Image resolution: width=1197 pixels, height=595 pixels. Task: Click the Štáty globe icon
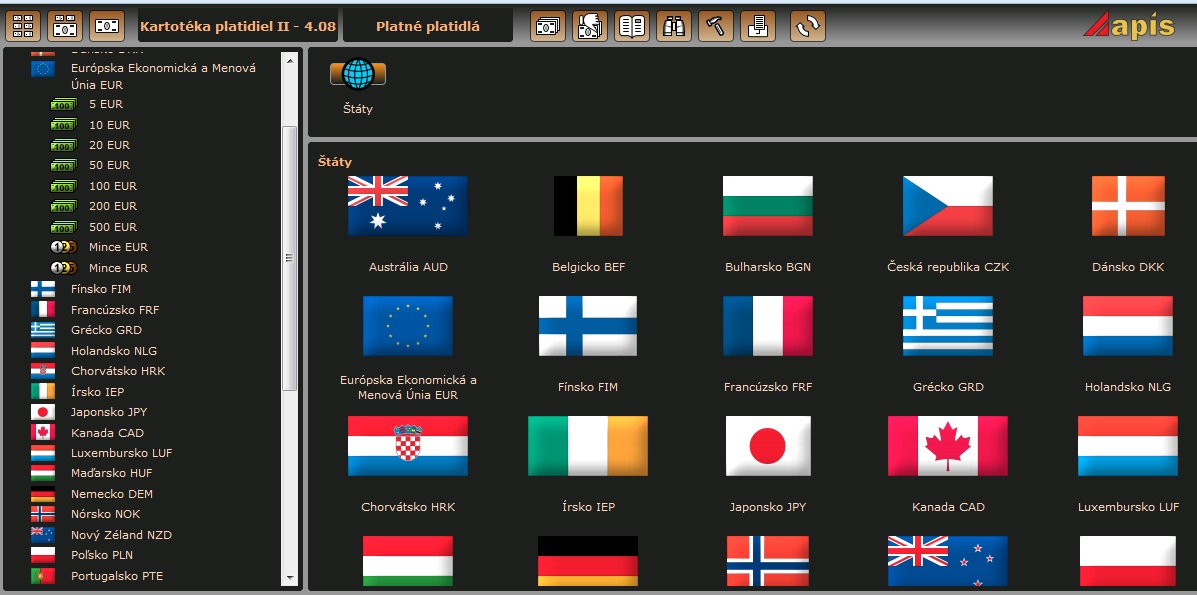pyautogui.click(x=357, y=75)
